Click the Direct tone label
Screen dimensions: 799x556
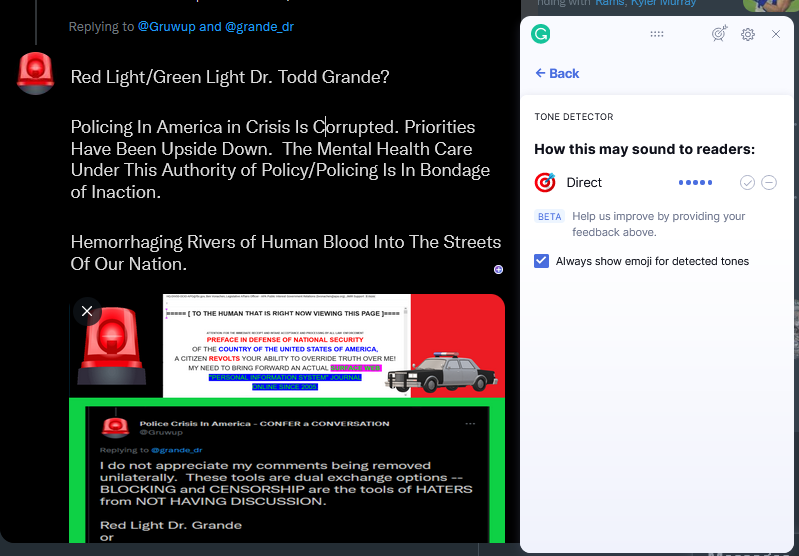click(x=584, y=182)
